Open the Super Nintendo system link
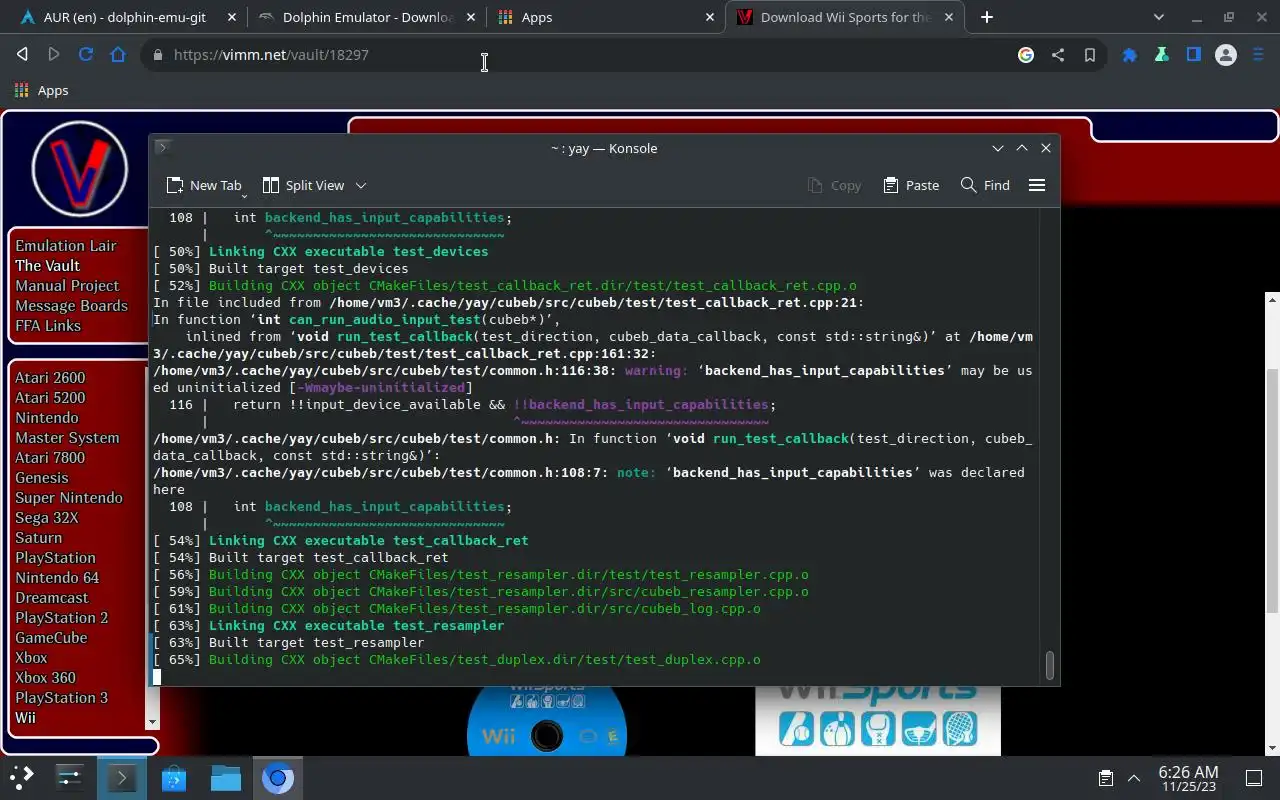This screenshot has height=800, width=1280. click(69, 498)
